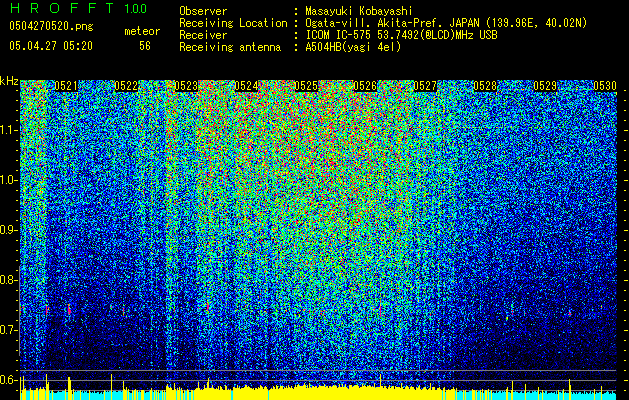
Task: Click the meteor label
Action: pos(142,31)
